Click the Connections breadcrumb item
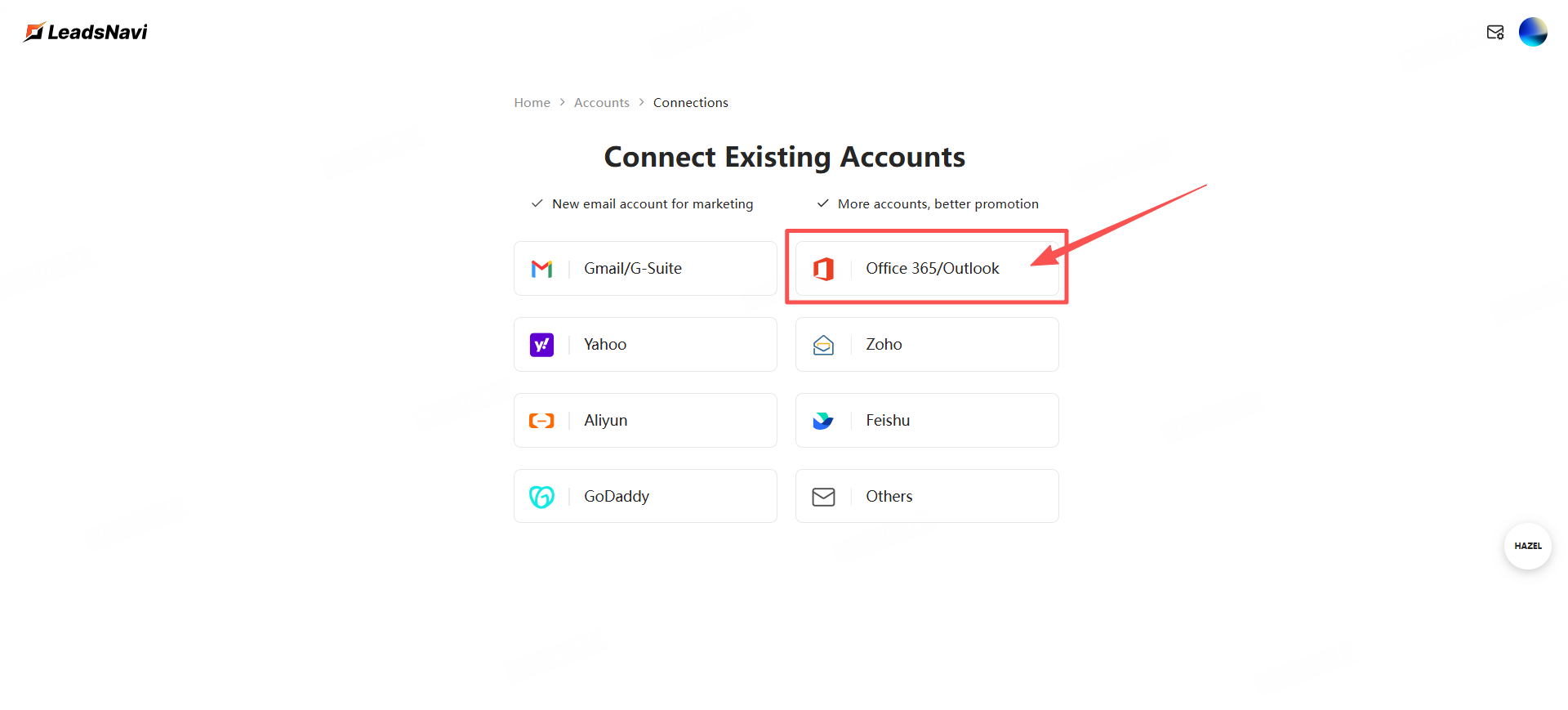The image size is (1568, 710). click(690, 103)
